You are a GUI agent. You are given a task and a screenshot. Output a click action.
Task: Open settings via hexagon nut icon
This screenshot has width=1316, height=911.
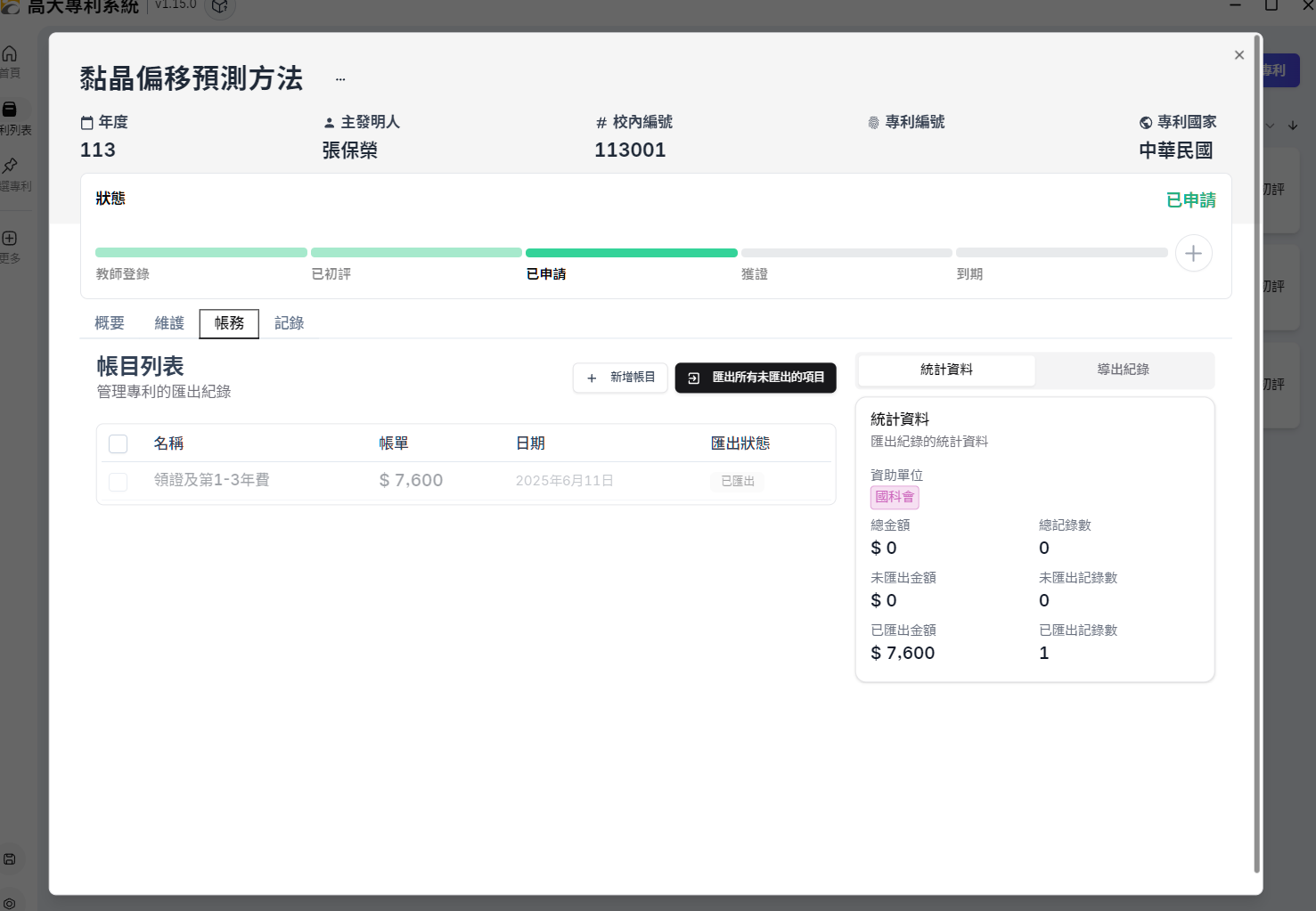pyautogui.click(x=10, y=903)
